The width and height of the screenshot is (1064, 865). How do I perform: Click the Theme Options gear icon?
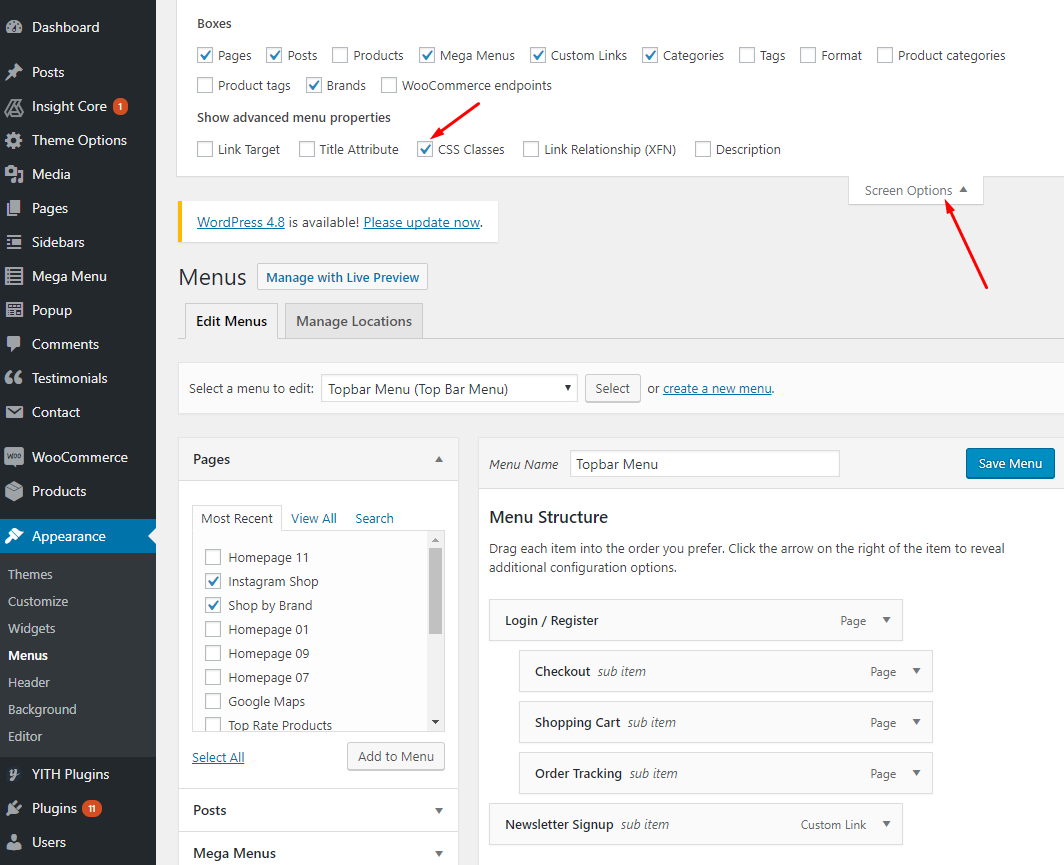[14, 140]
